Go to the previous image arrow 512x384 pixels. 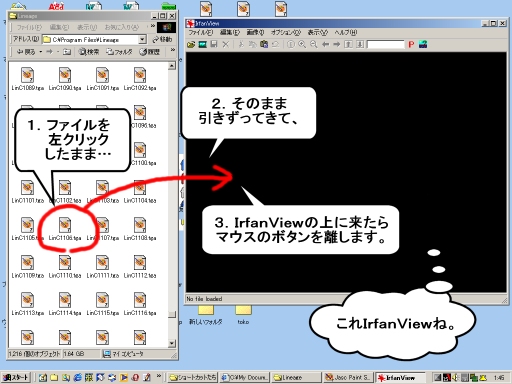point(325,44)
